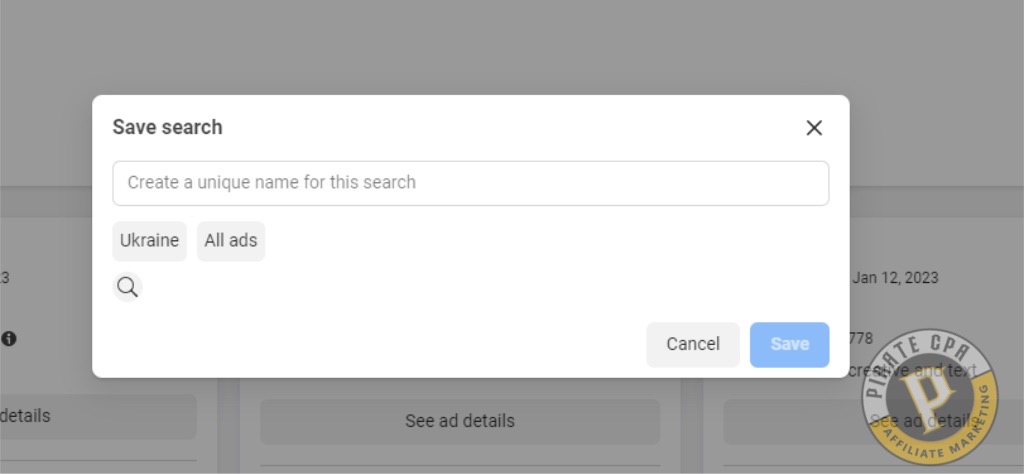Screen dimensions: 1024x474
Task: Click the info icon on left card
Action: [8, 338]
